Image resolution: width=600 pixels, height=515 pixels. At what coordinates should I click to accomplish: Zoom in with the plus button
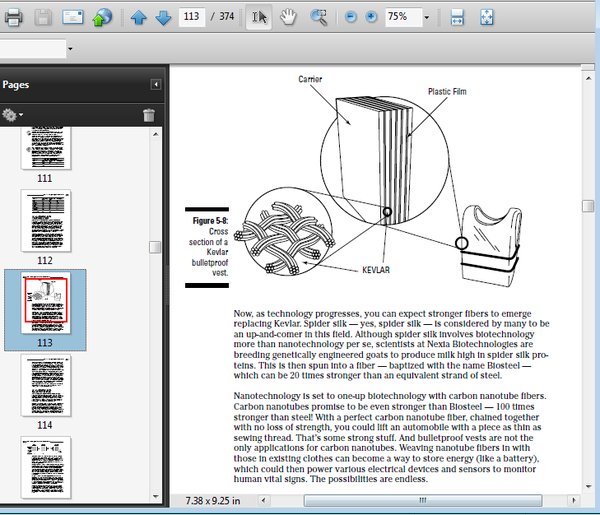(x=371, y=18)
